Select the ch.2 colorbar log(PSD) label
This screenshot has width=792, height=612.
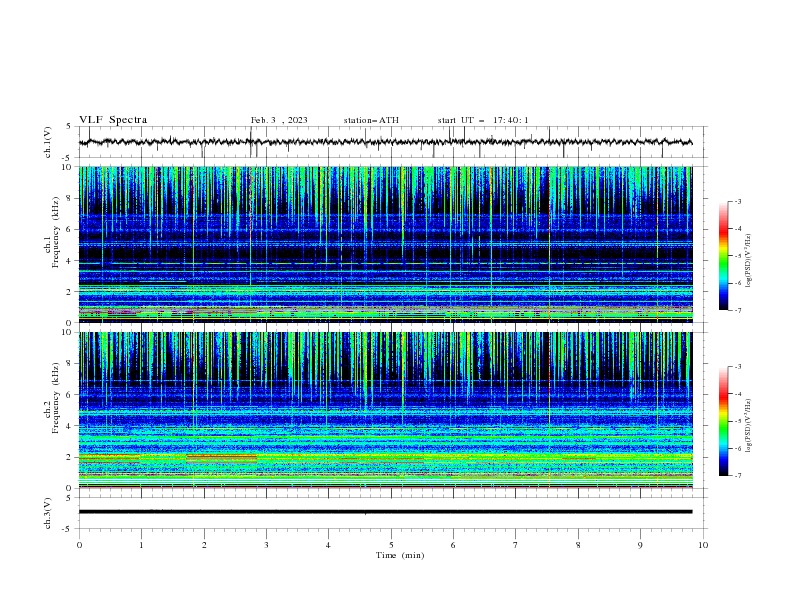tap(748, 426)
